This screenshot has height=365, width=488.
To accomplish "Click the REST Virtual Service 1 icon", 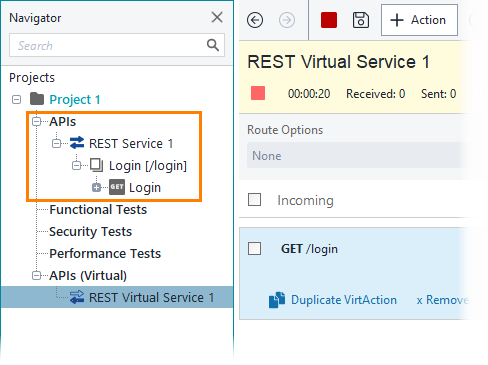I will click(77, 297).
